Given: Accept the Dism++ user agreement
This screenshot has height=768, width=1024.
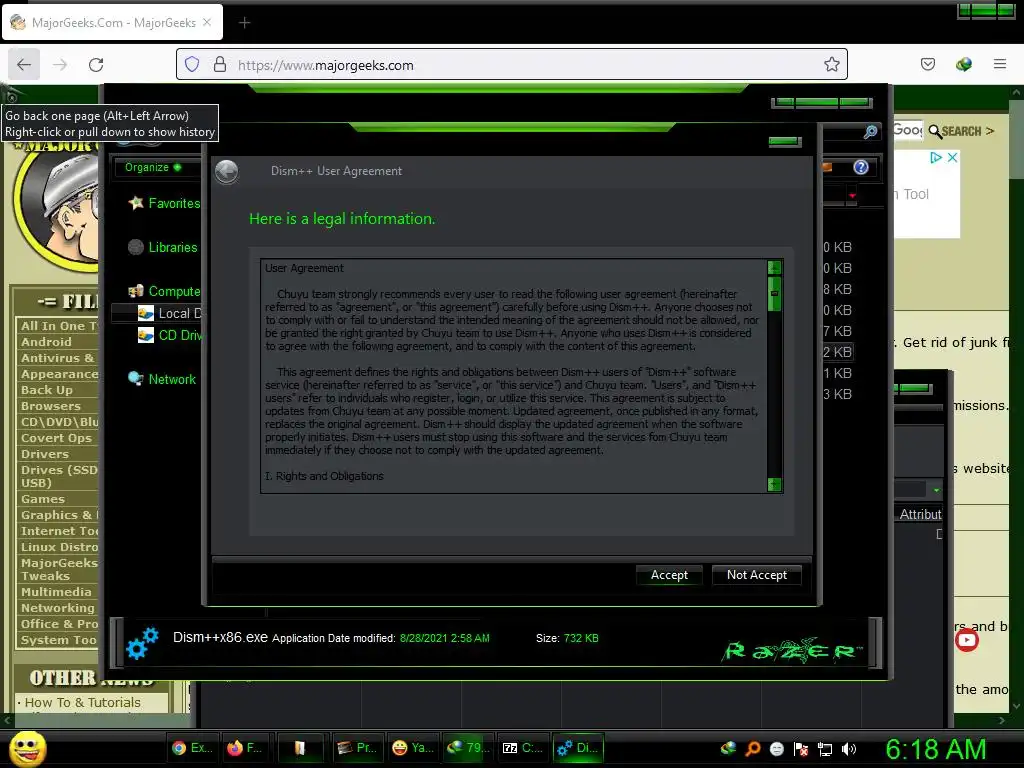Looking at the screenshot, I should (669, 575).
